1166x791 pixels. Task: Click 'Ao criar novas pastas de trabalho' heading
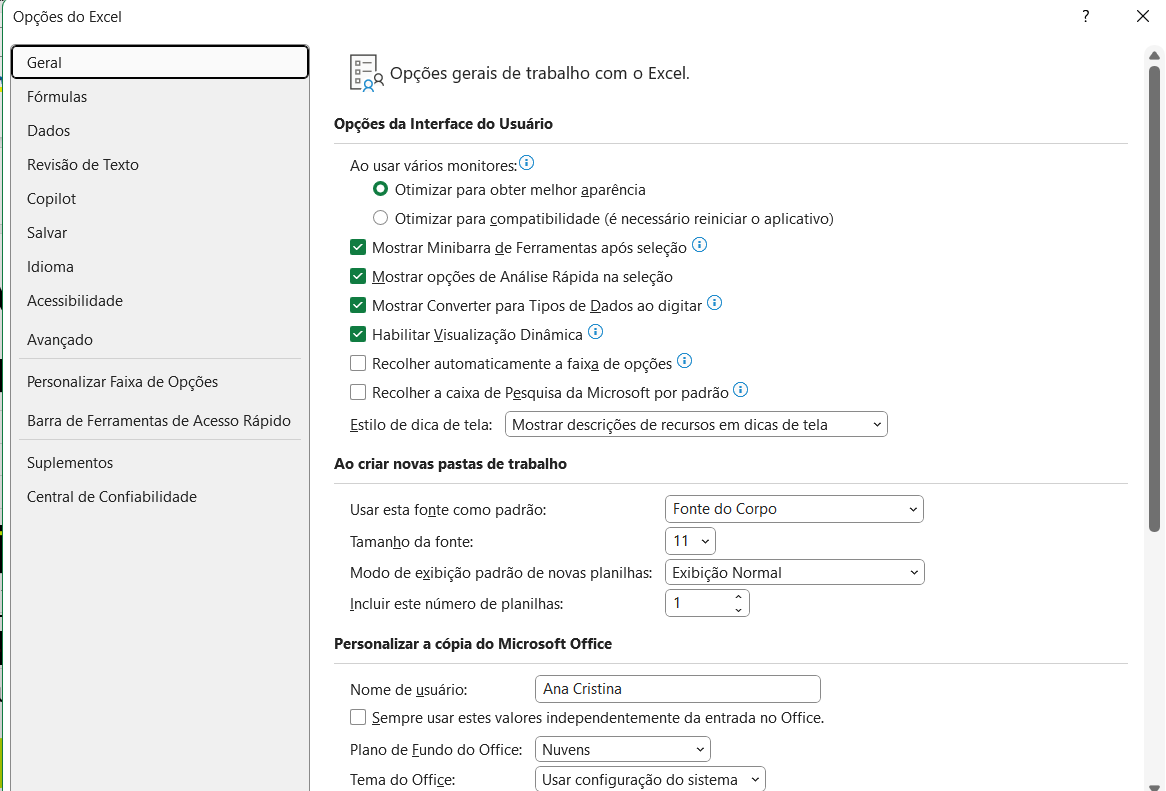pyautogui.click(x=451, y=464)
